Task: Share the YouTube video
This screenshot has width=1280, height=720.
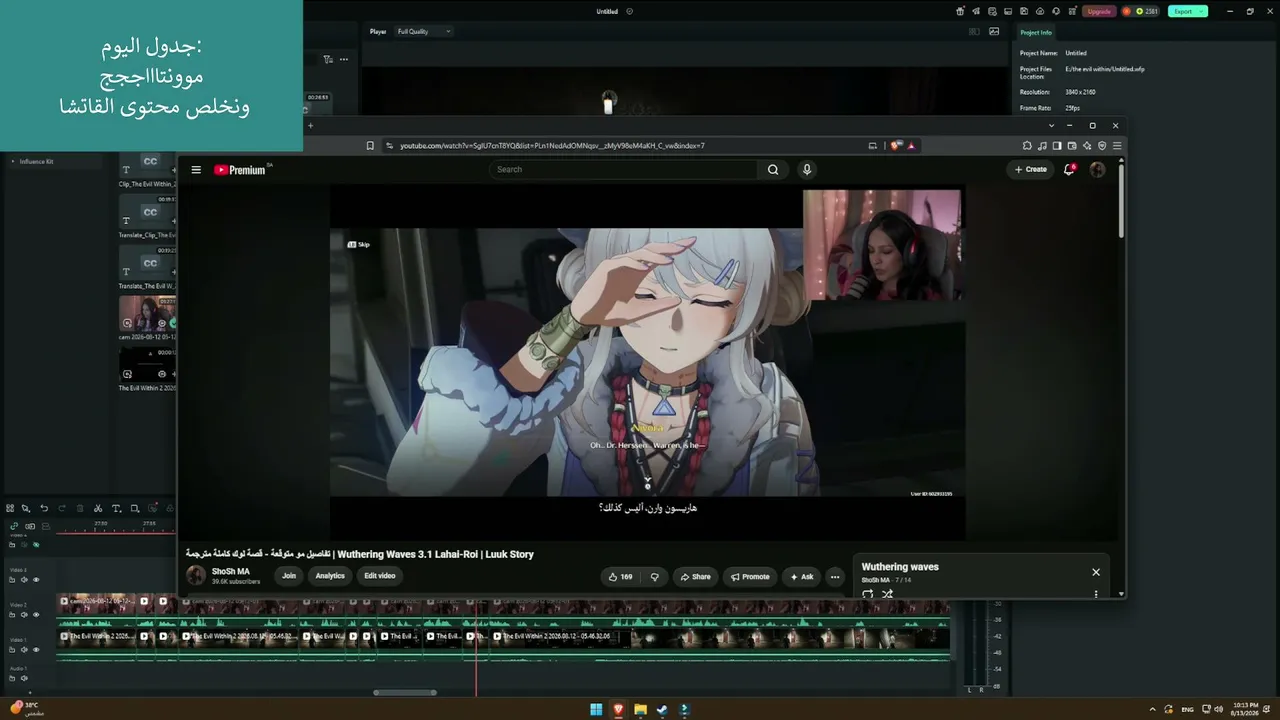Action: point(695,576)
